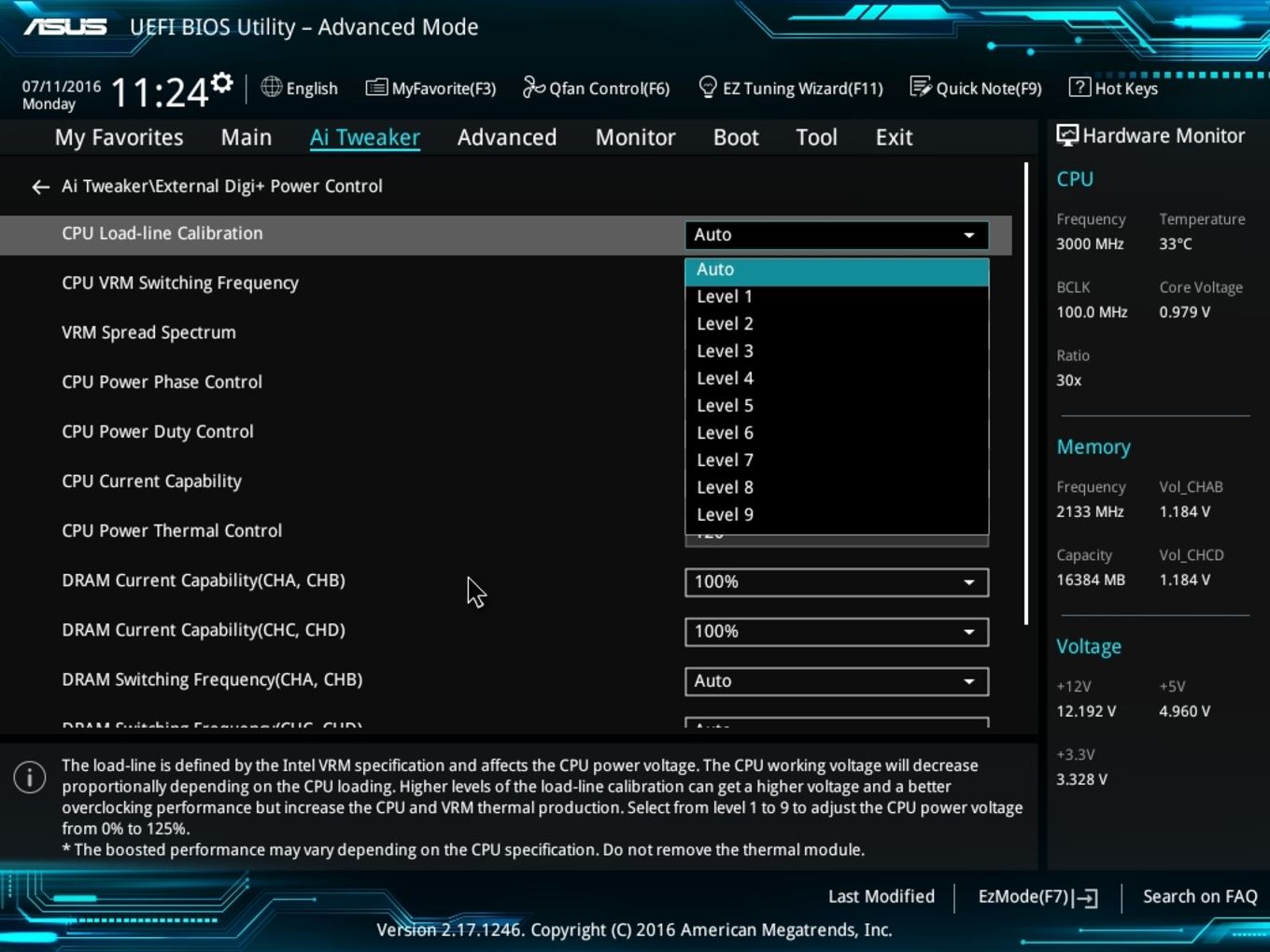1270x952 pixels.
Task: Choose Level 5 option
Action: point(837,406)
